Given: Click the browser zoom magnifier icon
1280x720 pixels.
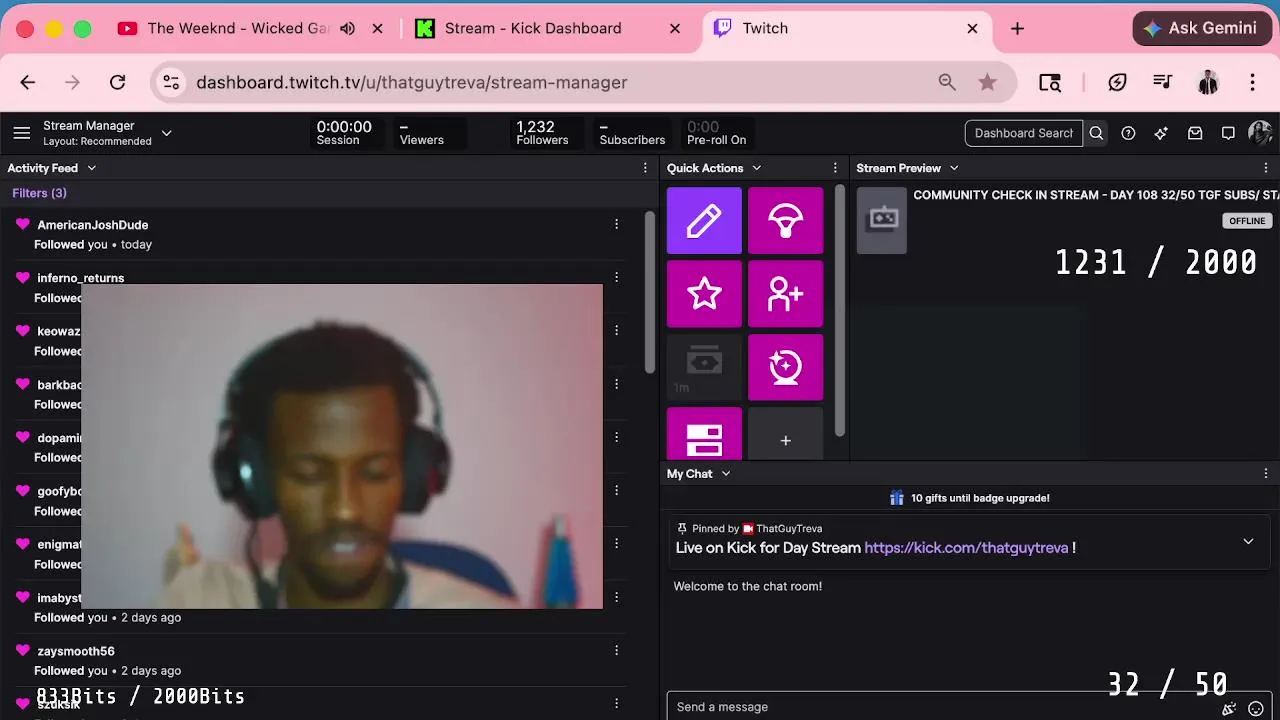Looking at the screenshot, I should 946,82.
